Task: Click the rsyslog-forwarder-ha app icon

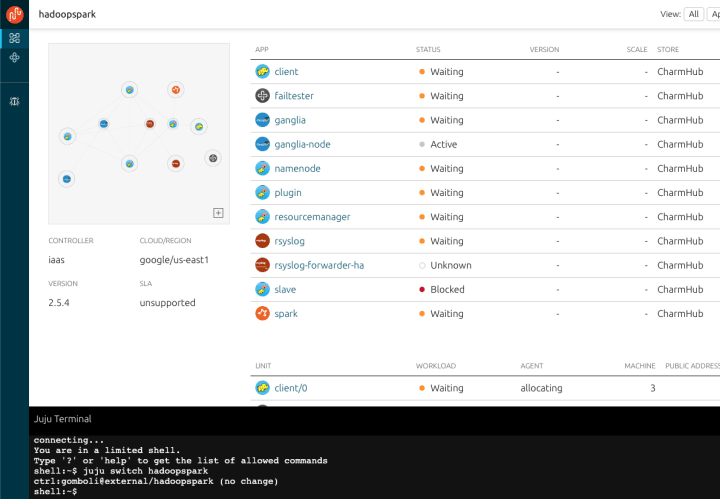Action: coord(262,265)
